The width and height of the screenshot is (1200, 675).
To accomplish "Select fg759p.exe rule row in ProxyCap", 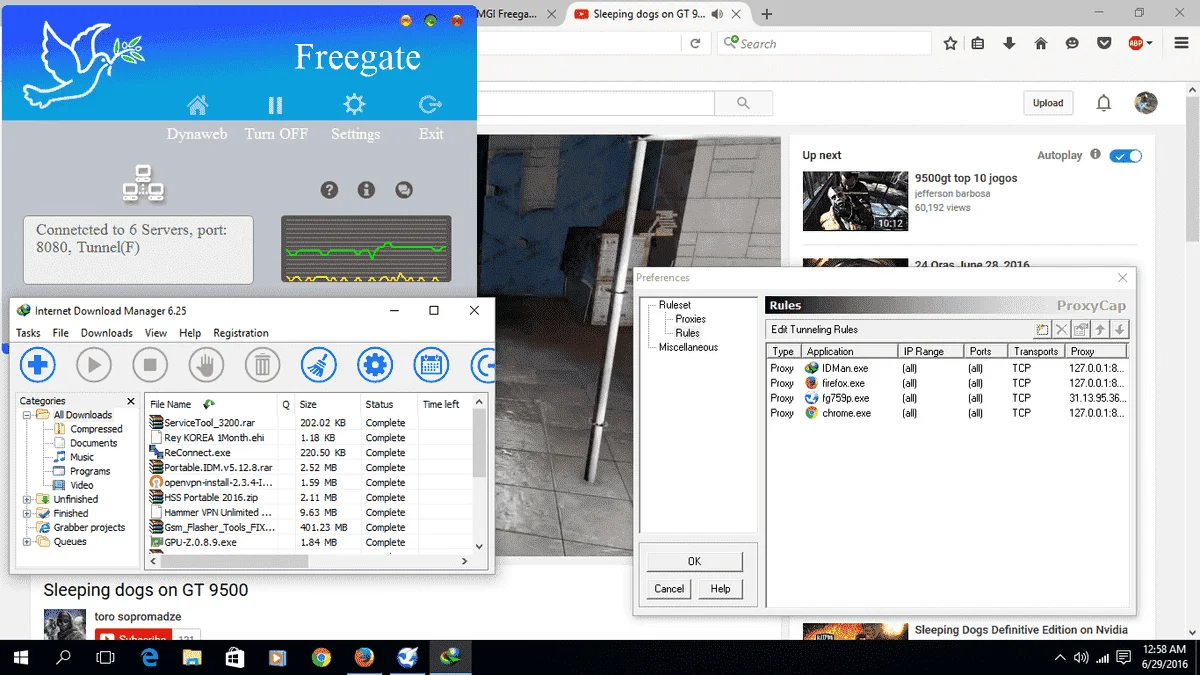I will (x=947, y=398).
